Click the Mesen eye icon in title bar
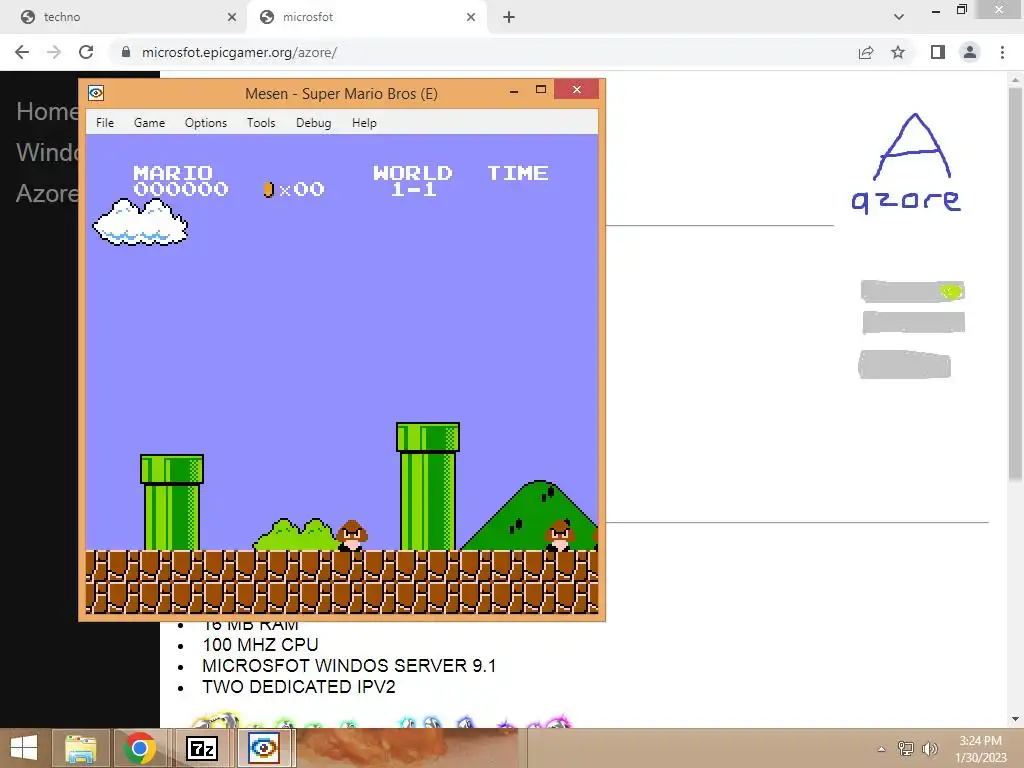Screen dimensions: 1024x768 [96, 93]
